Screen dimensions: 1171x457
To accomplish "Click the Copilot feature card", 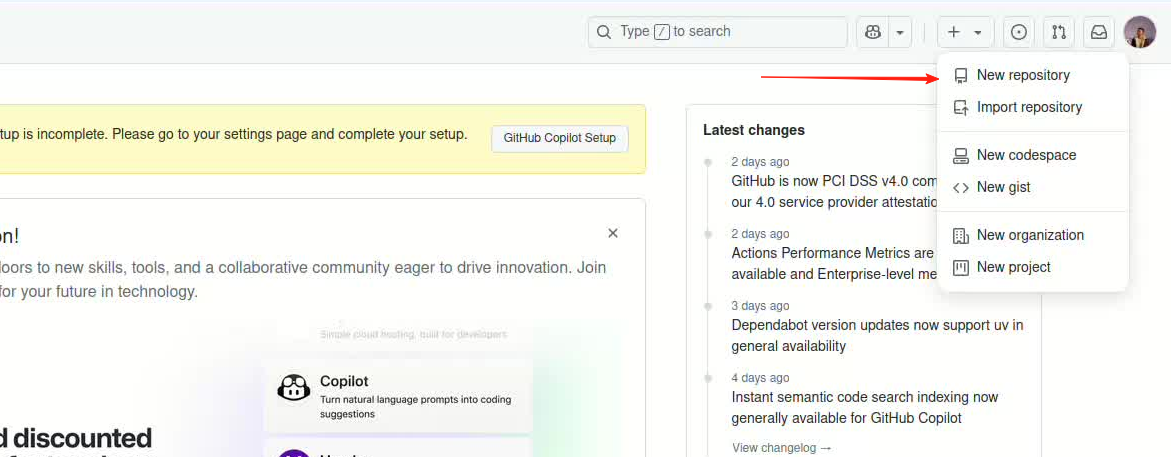I will 398,397.
